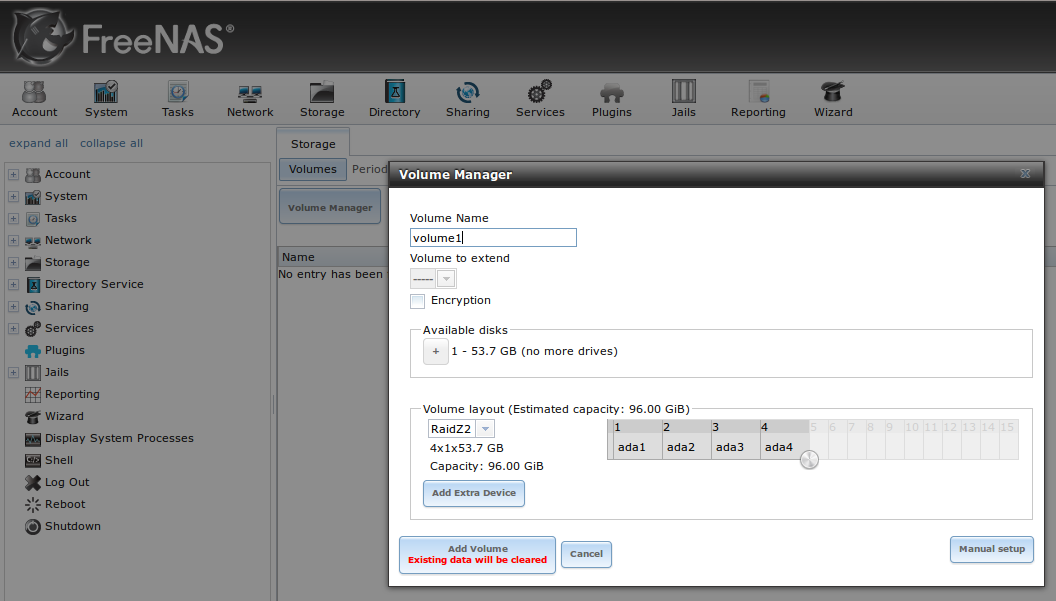Click the FreeNAS shark logo
The image size is (1056, 601).
pyautogui.click(x=43, y=38)
